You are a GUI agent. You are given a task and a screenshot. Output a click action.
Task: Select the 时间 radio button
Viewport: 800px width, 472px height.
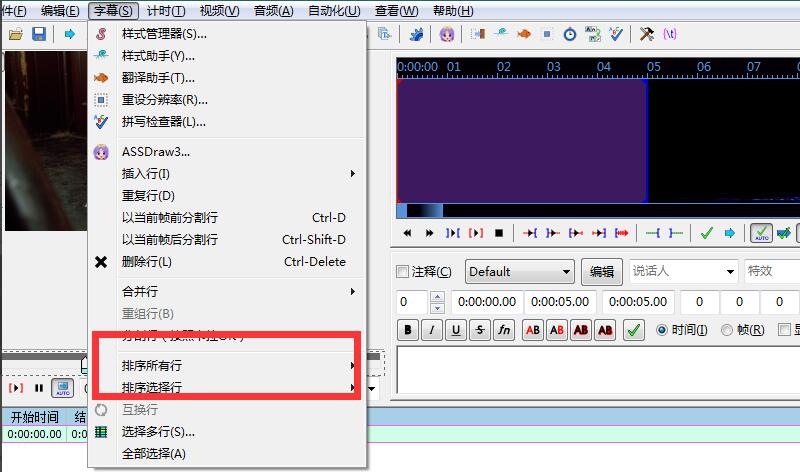[662, 330]
